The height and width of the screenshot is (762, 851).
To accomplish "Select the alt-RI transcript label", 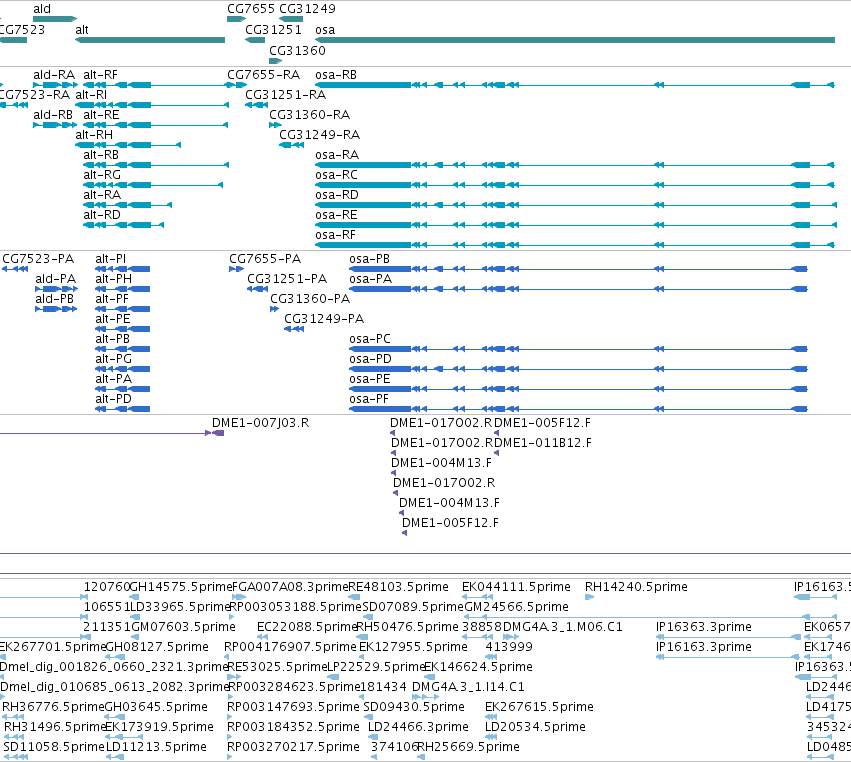I will coord(91,95).
